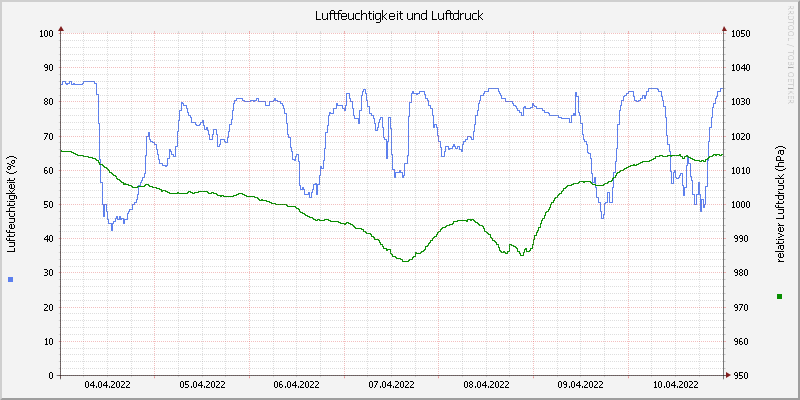Click the right axis value 1050

pos(740,33)
